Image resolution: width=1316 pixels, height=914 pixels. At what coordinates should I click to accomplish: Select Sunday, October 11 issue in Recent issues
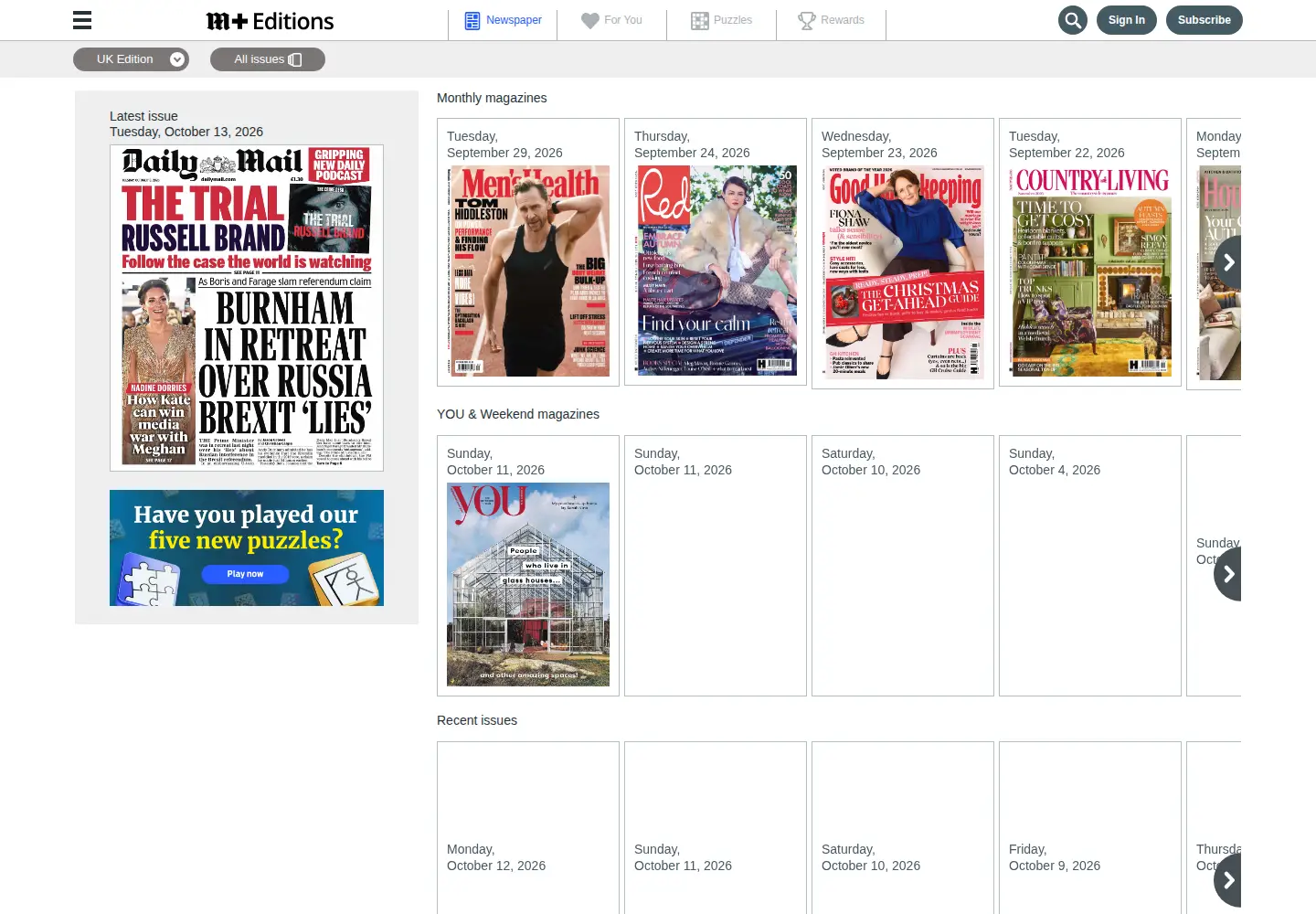pos(716,828)
